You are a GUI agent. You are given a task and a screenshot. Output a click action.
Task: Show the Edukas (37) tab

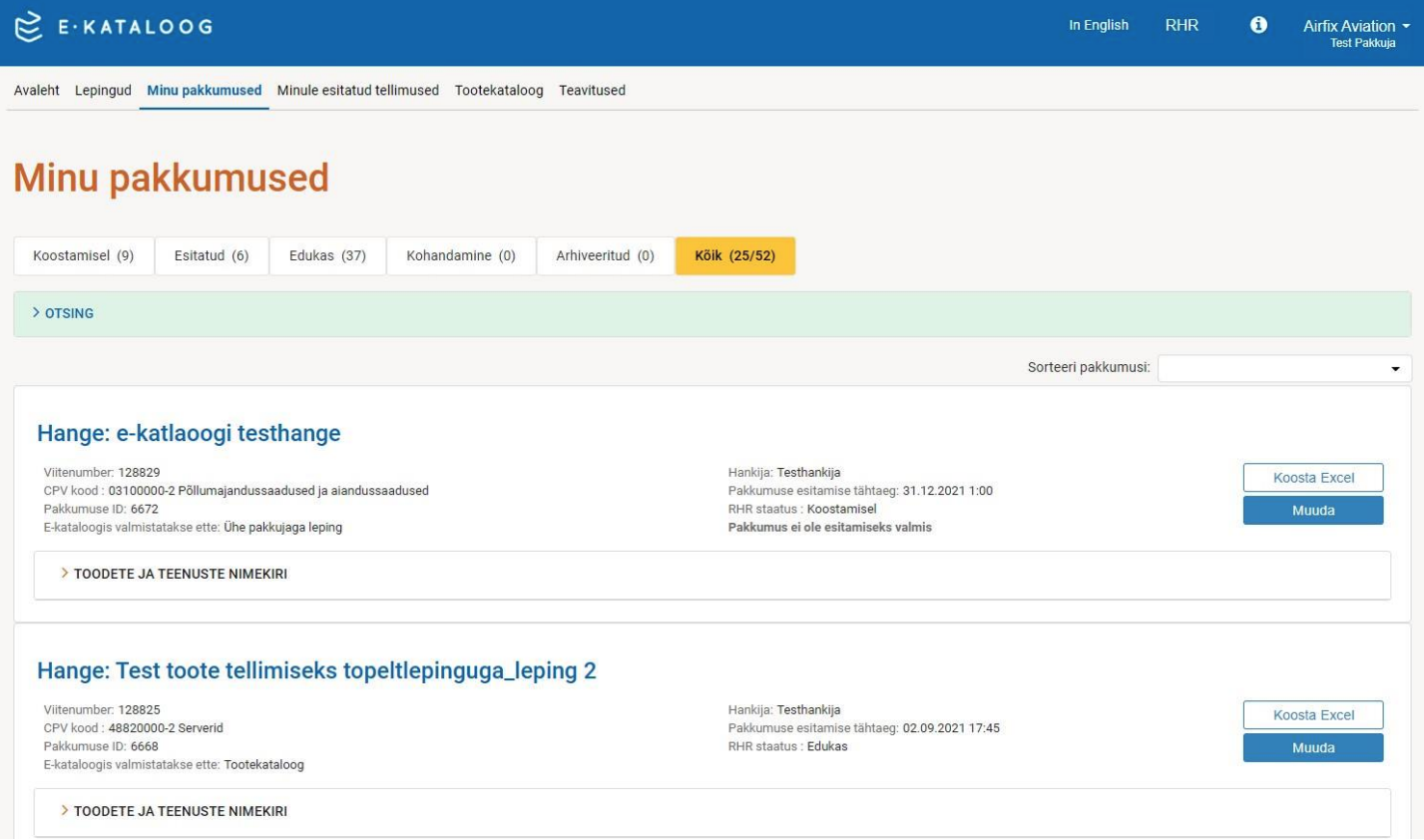pyautogui.click(x=327, y=255)
